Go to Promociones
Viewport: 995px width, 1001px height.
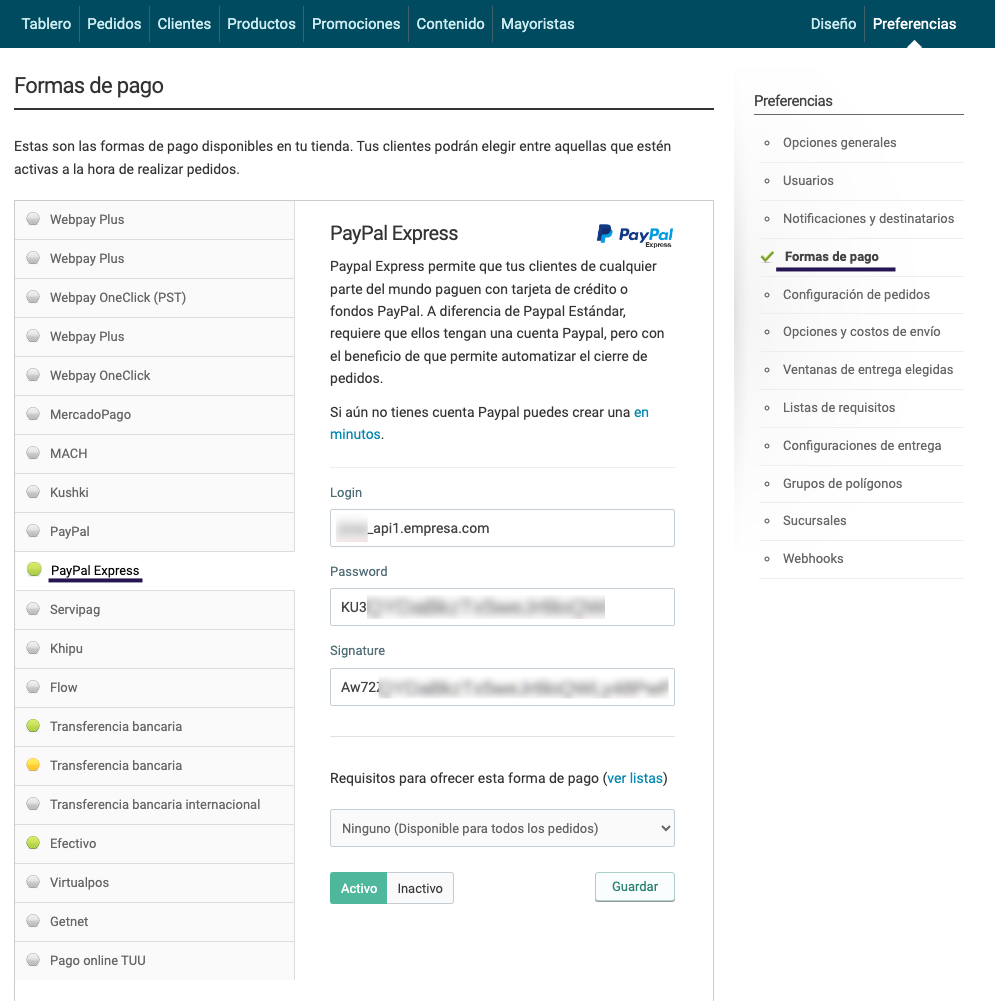pos(355,24)
